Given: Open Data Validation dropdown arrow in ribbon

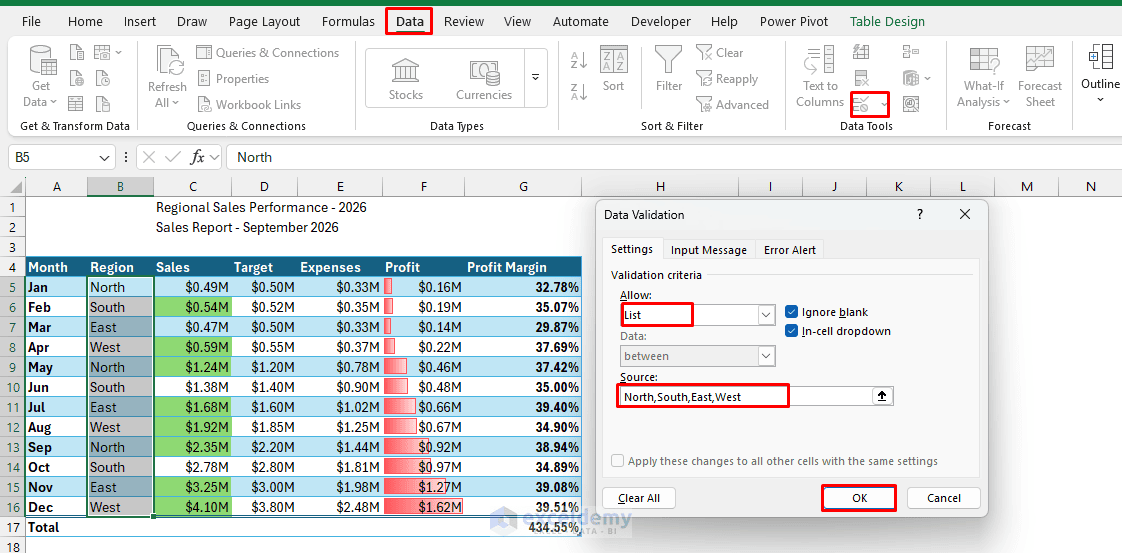Looking at the screenshot, I should tap(884, 105).
